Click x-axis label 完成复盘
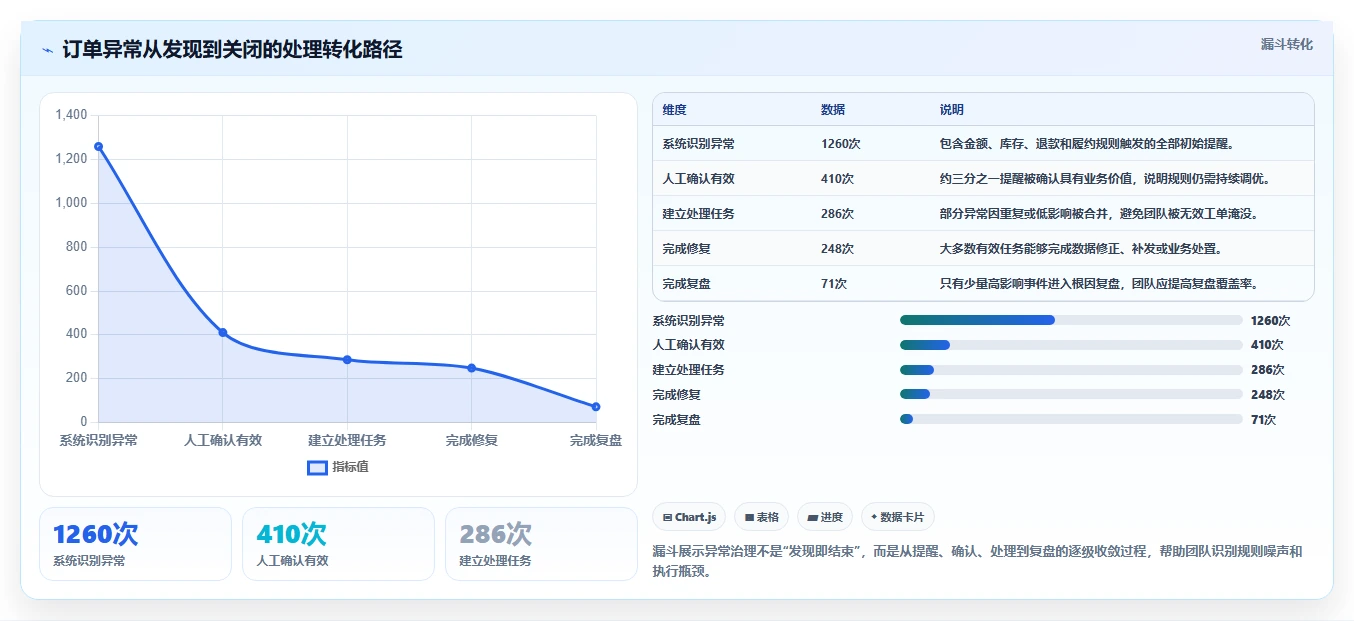1354x621 pixels. [x=596, y=440]
